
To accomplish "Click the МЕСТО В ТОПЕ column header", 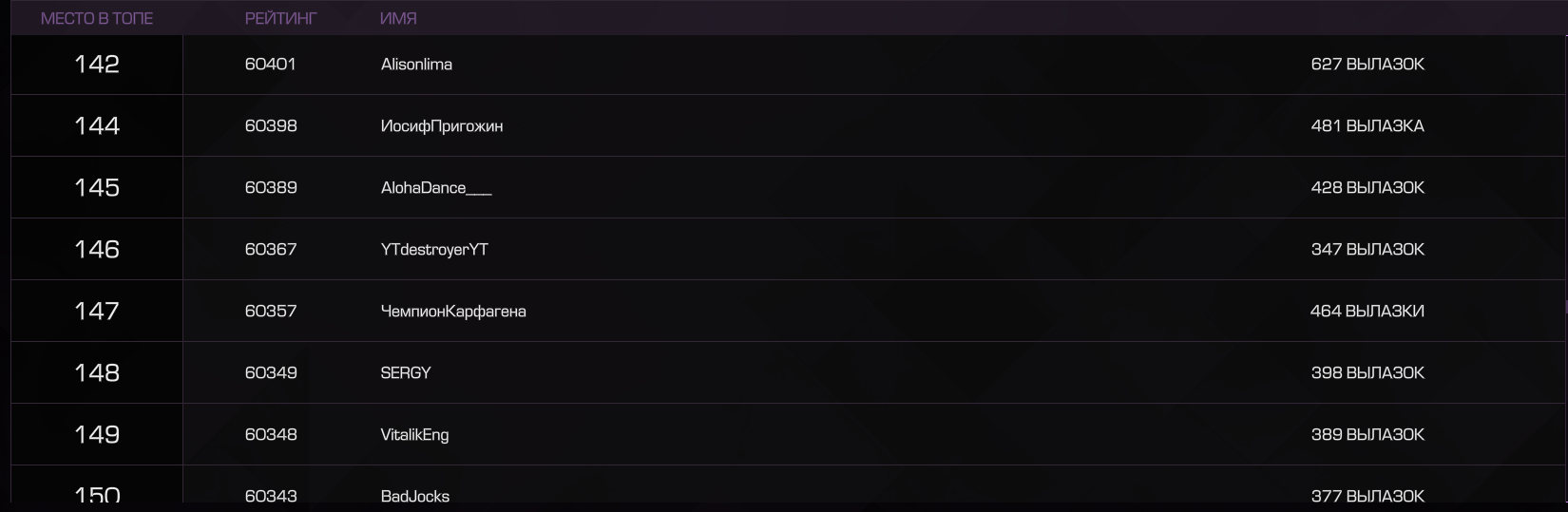I will (97, 18).
